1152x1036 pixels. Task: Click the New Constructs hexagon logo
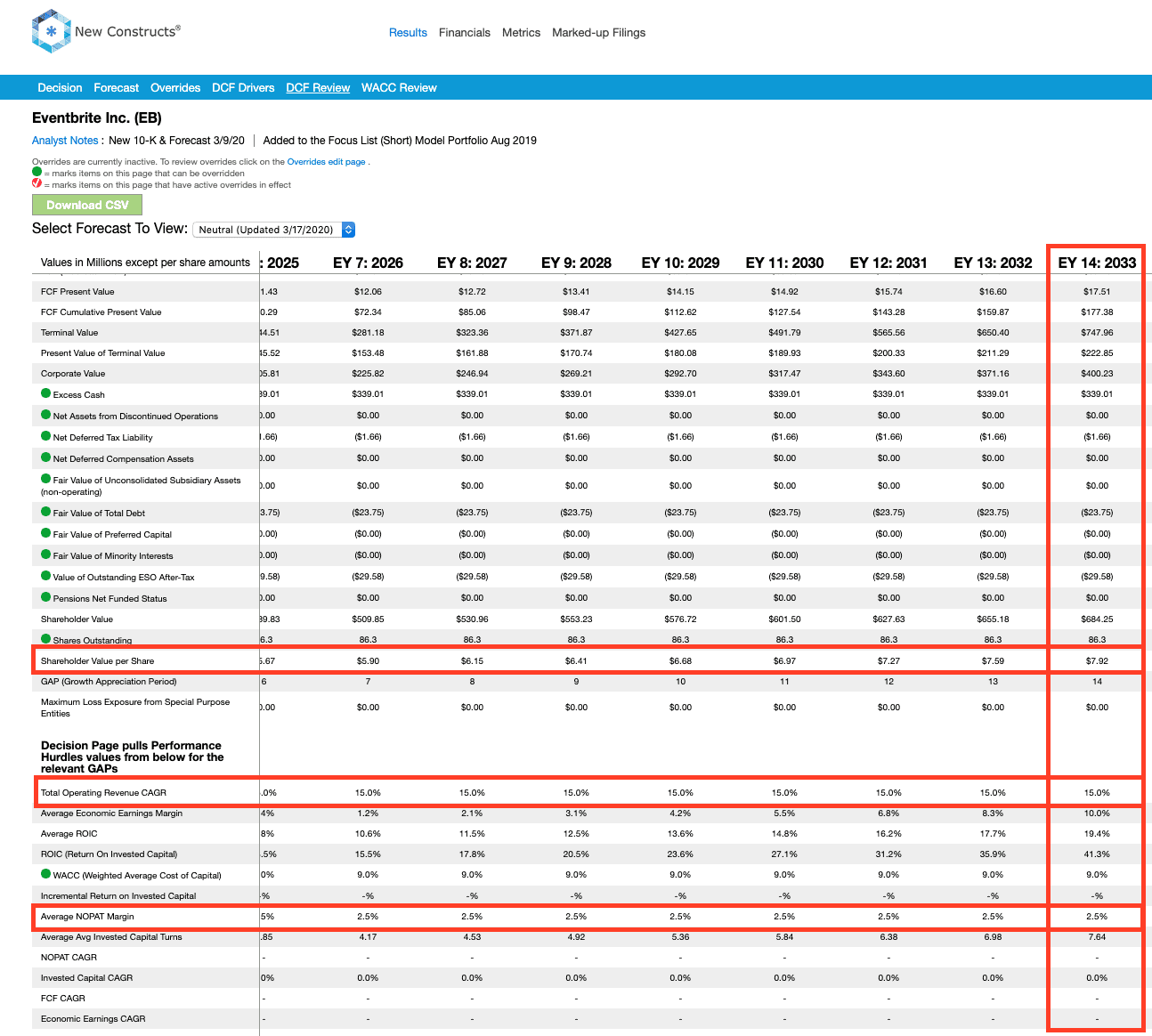(51, 32)
